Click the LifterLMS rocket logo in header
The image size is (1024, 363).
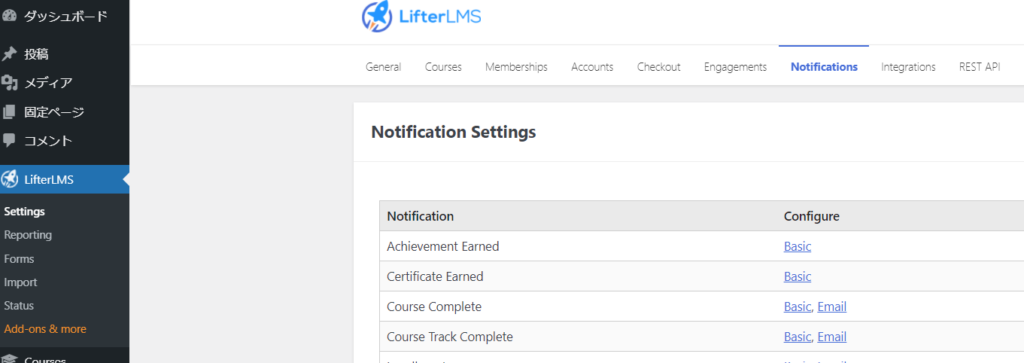[377, 17]
